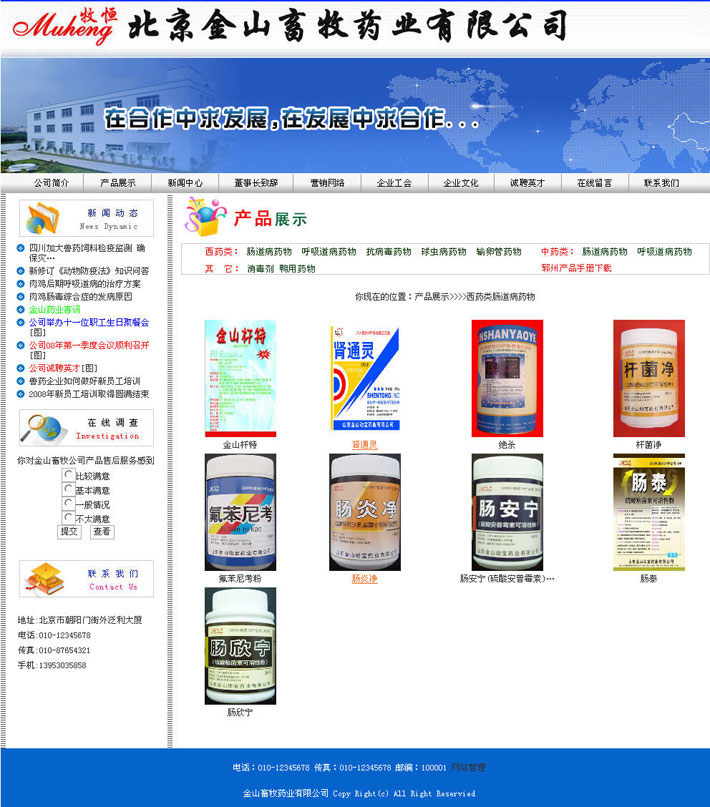Viewport: 710px width, 807px height.
Task: Open green 金山药业喜讯 news link
Action: coord(55,309)
